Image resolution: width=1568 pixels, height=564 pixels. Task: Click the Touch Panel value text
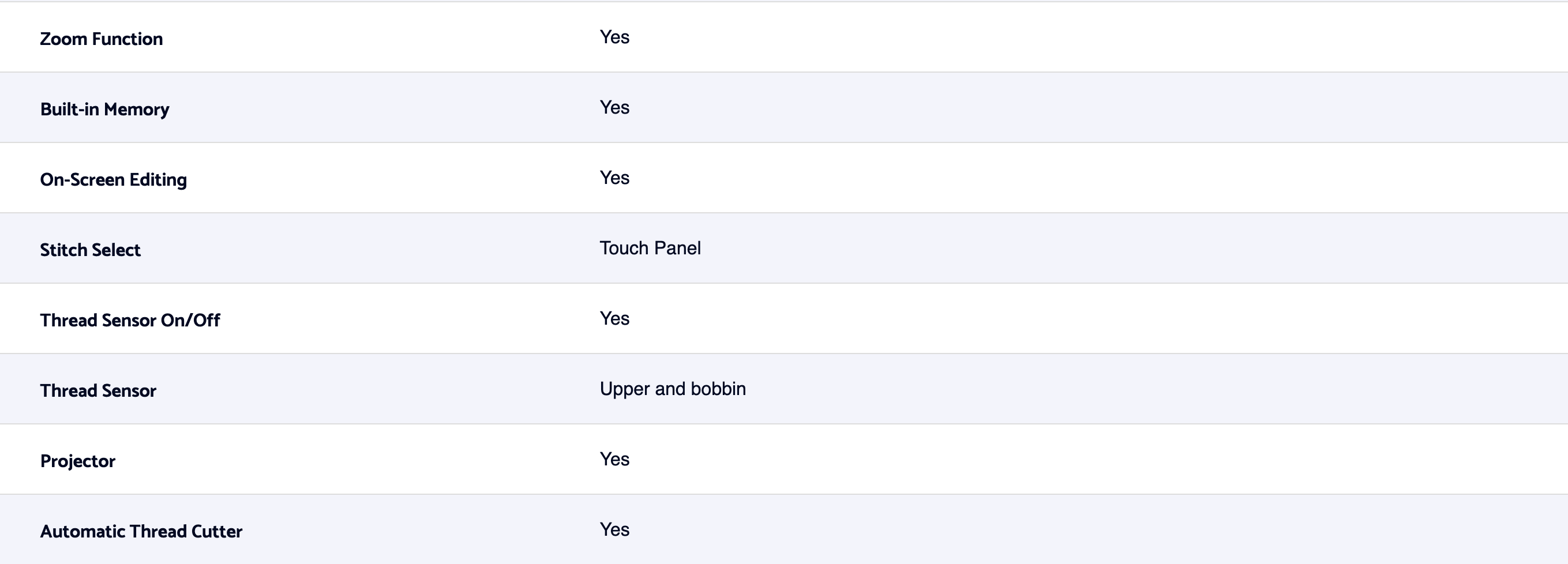(650, 248)
